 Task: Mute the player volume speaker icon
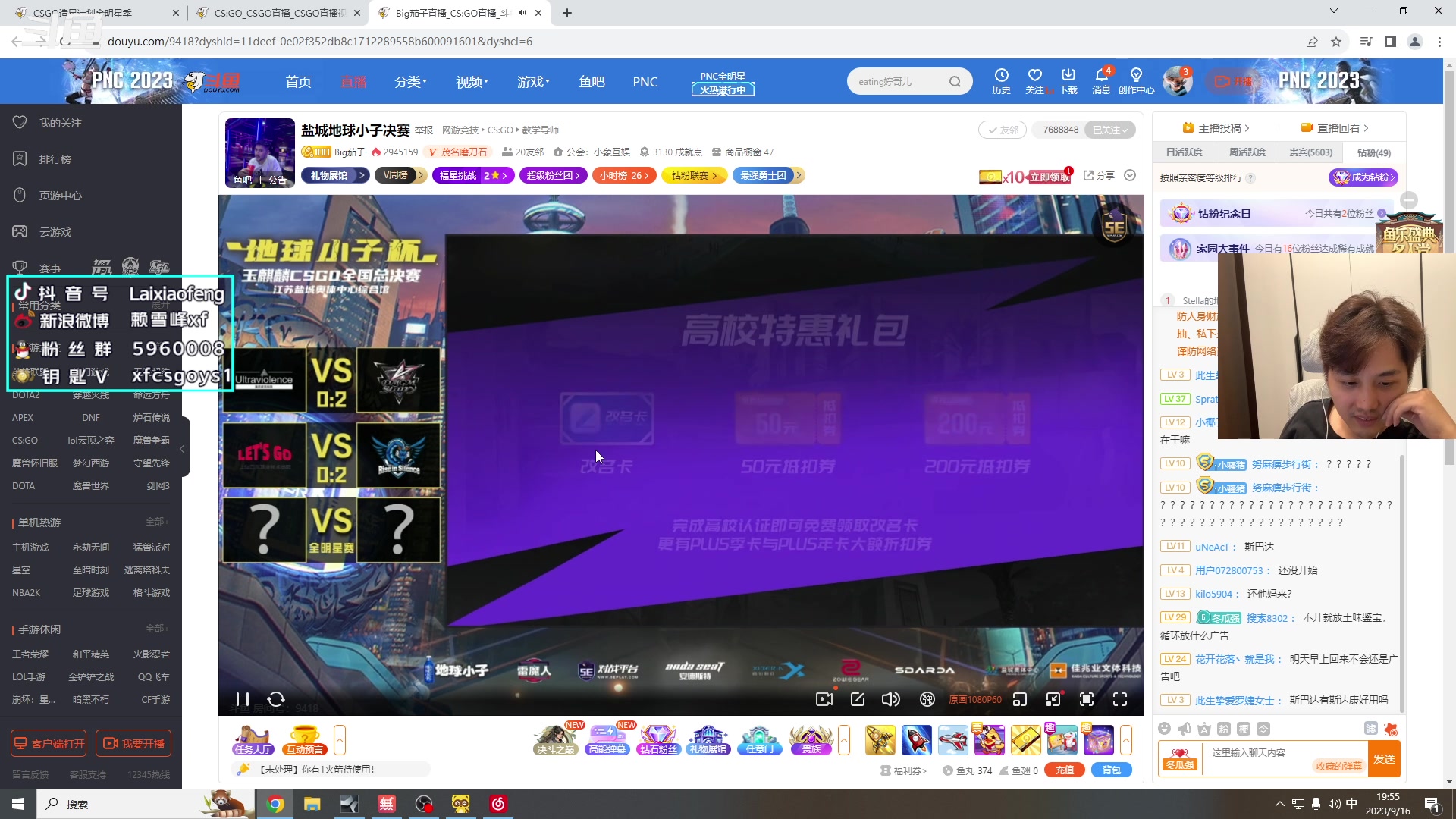pos(891,699)
